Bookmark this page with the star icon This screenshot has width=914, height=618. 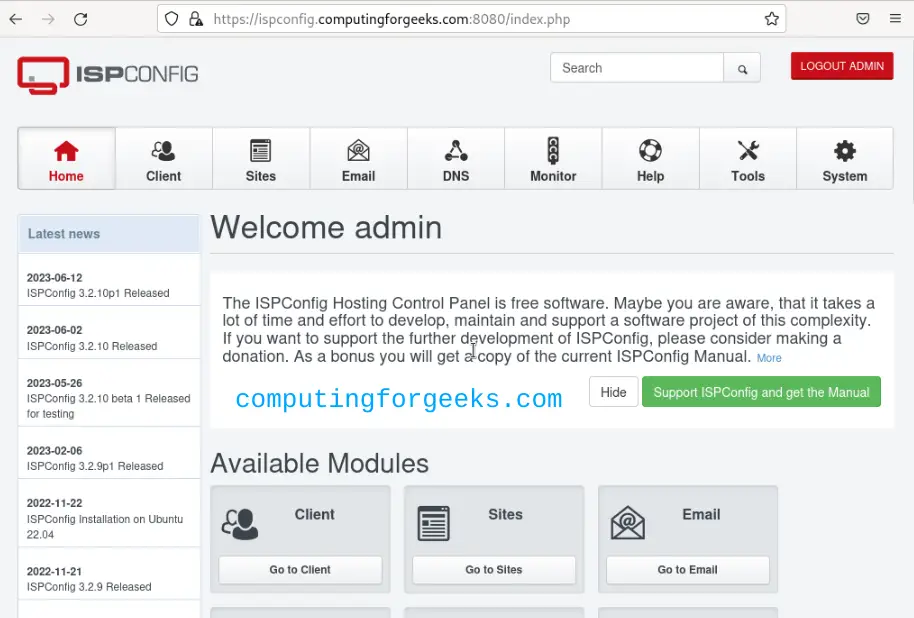[772, 19]
